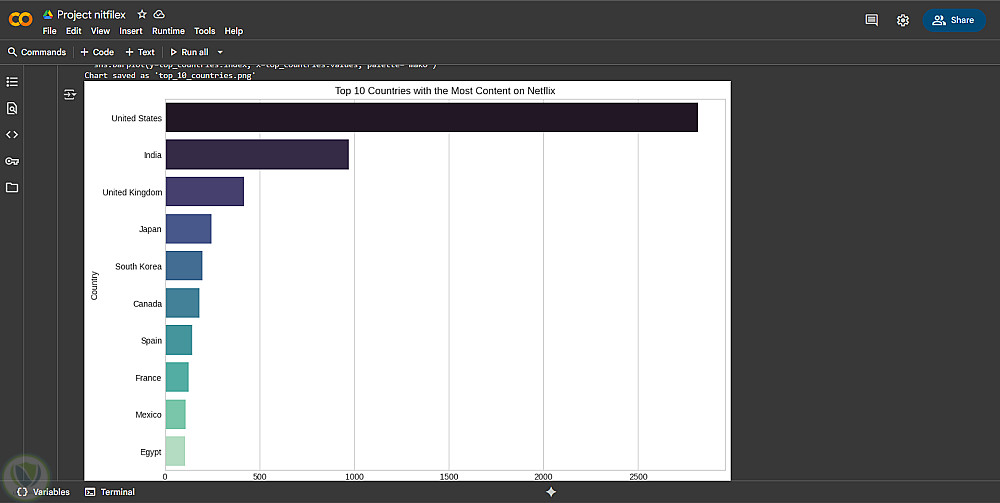Viewport: 1000px width, 503px height.
Task: Click the Canada bar in the chart
Action: pos(182,303)
